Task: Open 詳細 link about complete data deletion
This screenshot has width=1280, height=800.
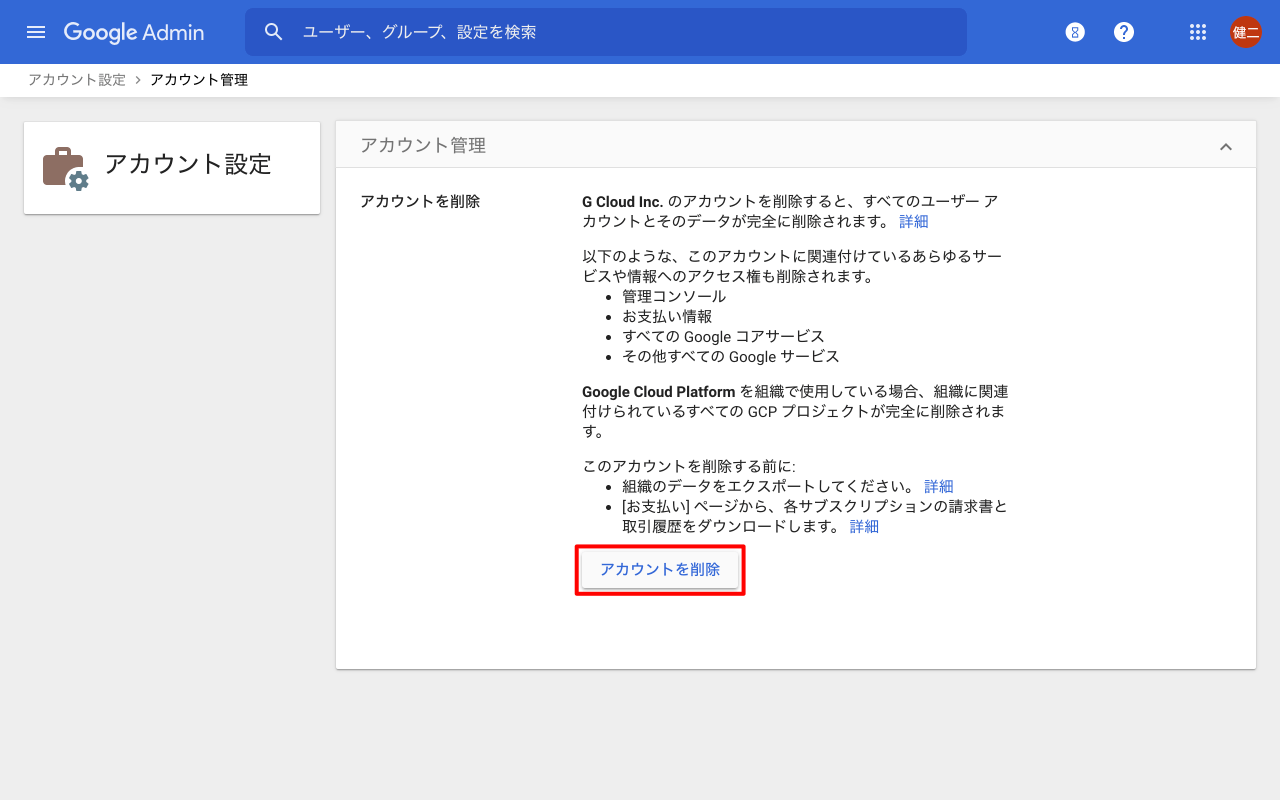Action: point(914,221)
